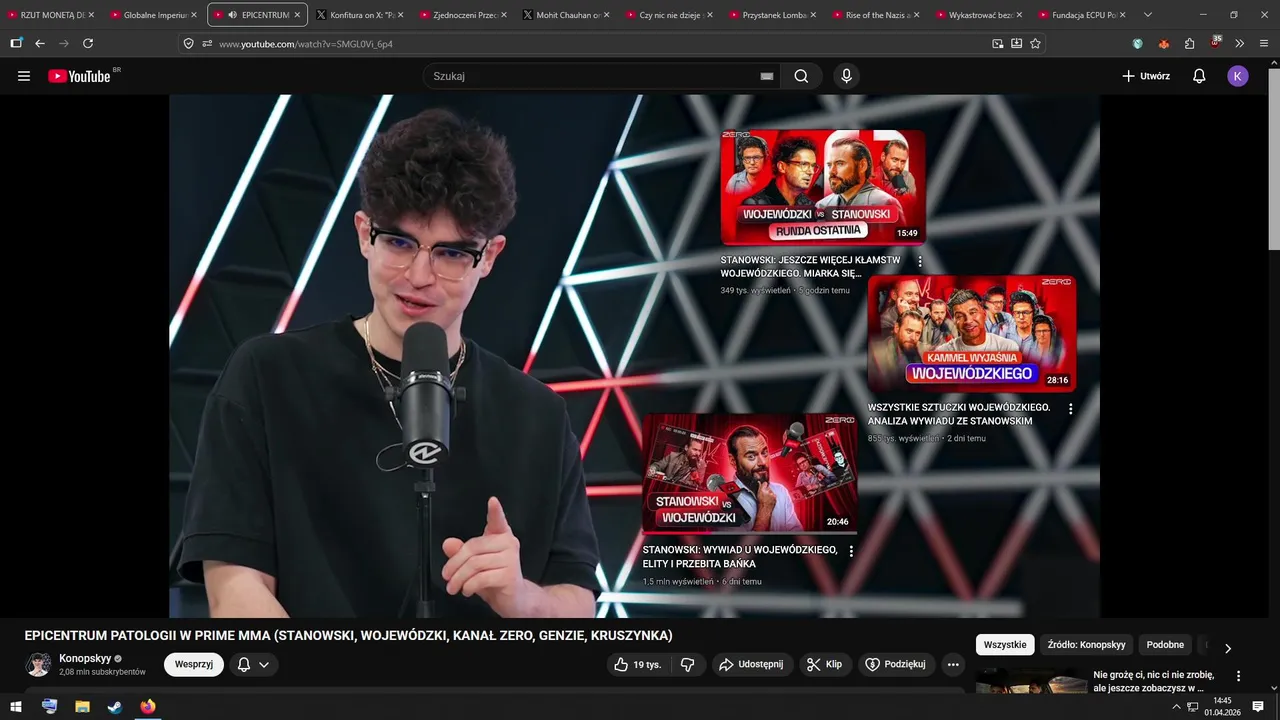Switch to 'Globalne Imperium' tab
Screen dimensions: 1280x720
[155, 15]
